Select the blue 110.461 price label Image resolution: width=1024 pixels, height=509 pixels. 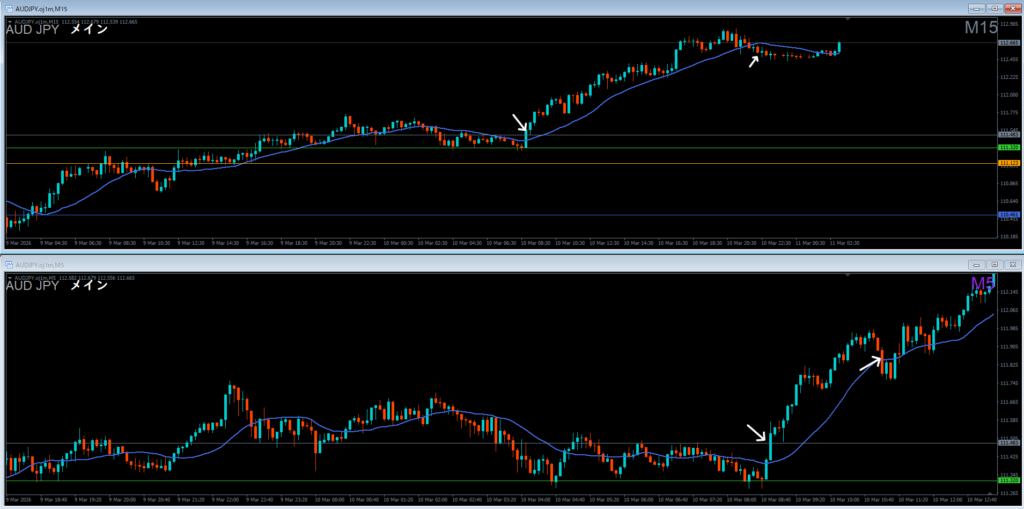coord(1008,215)
